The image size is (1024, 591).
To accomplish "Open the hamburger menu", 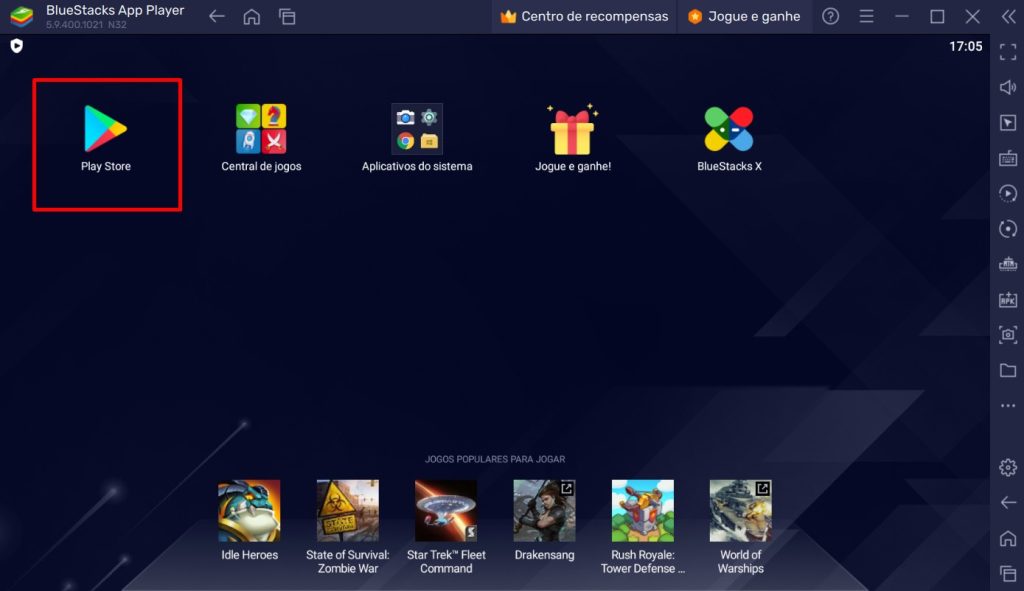I will click(866, 16).
